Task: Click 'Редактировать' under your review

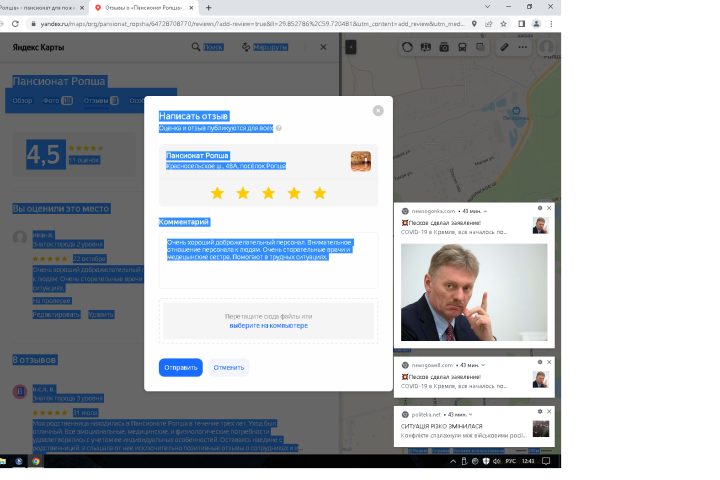Action: [x=56, y=315]
